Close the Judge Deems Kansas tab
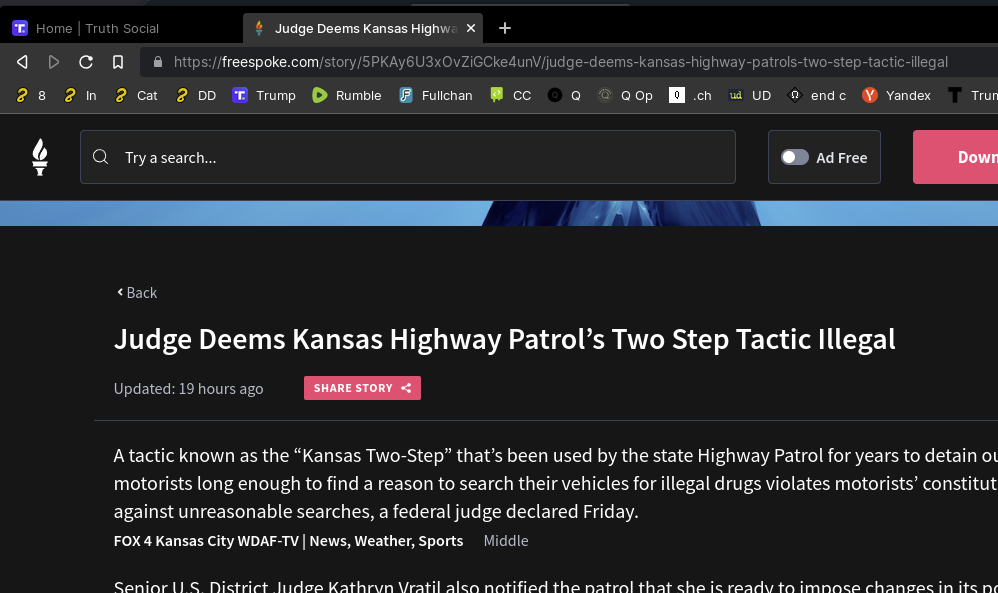Screen dimensions: 998x593 471,28
